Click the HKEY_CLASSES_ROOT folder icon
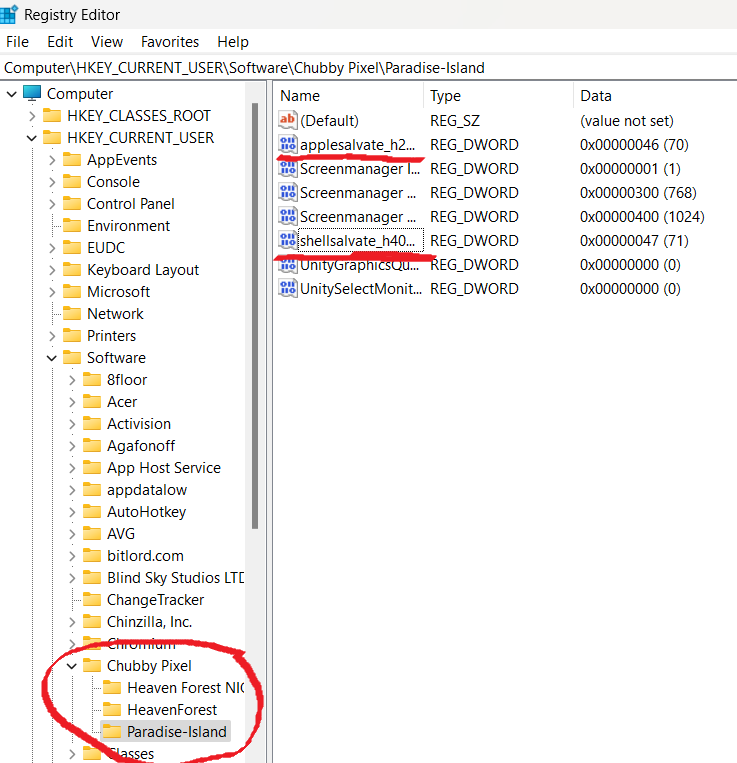Screen dimensions: 737x763 point(52,115)
